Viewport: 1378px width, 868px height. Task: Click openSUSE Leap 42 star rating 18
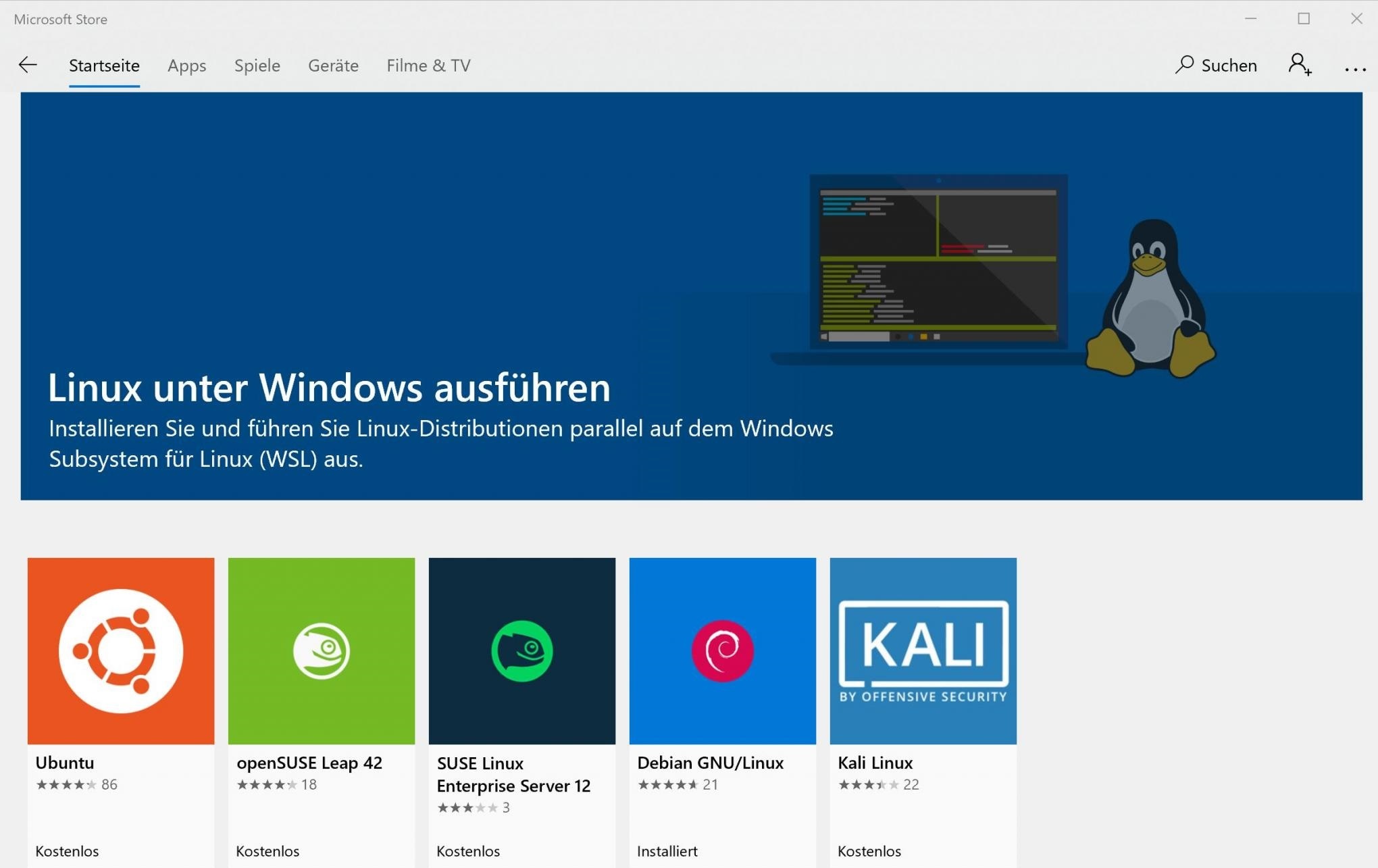276,784
